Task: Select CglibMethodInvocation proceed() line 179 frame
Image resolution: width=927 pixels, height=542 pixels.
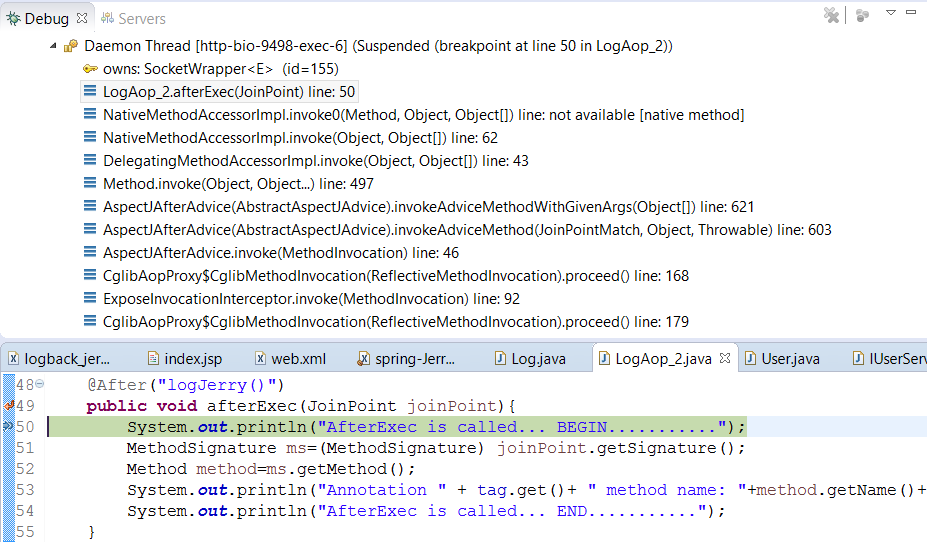Action: (396, 322)
